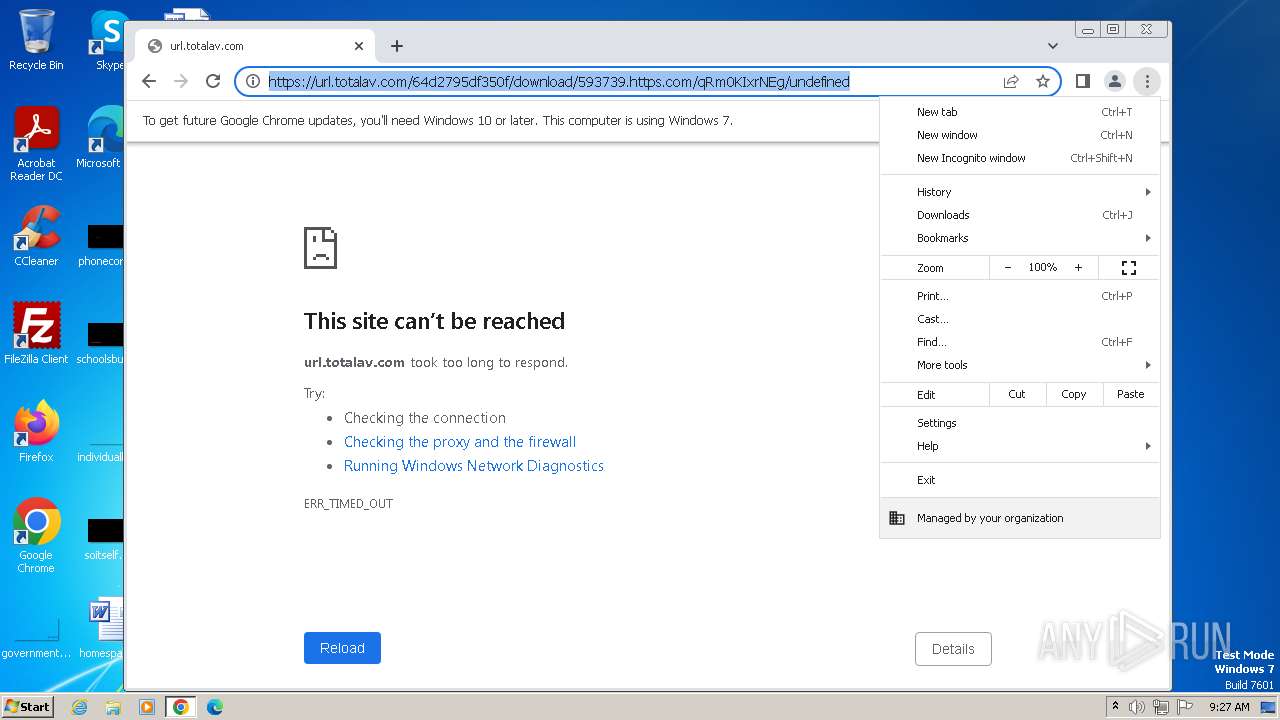Click the Windows Start button

click(x=27, y=706)
